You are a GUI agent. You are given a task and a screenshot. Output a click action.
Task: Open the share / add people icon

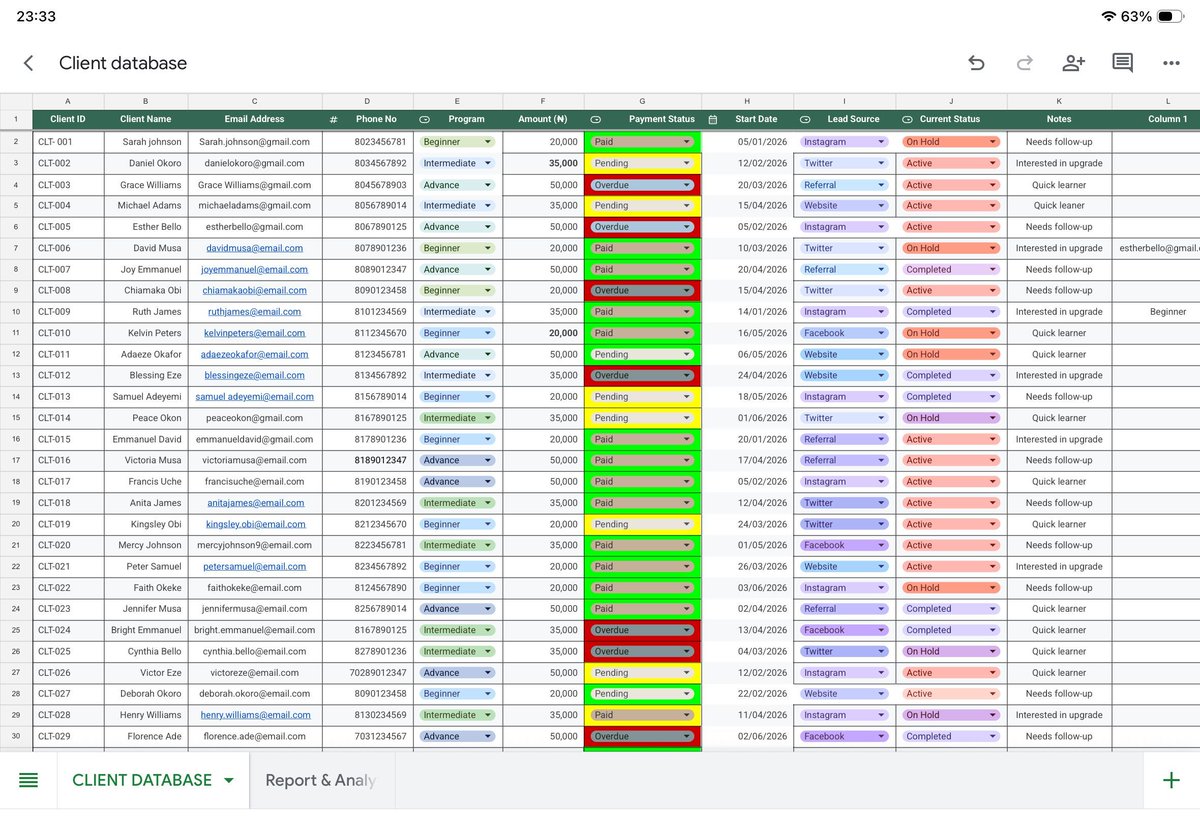pos(1073,63)
